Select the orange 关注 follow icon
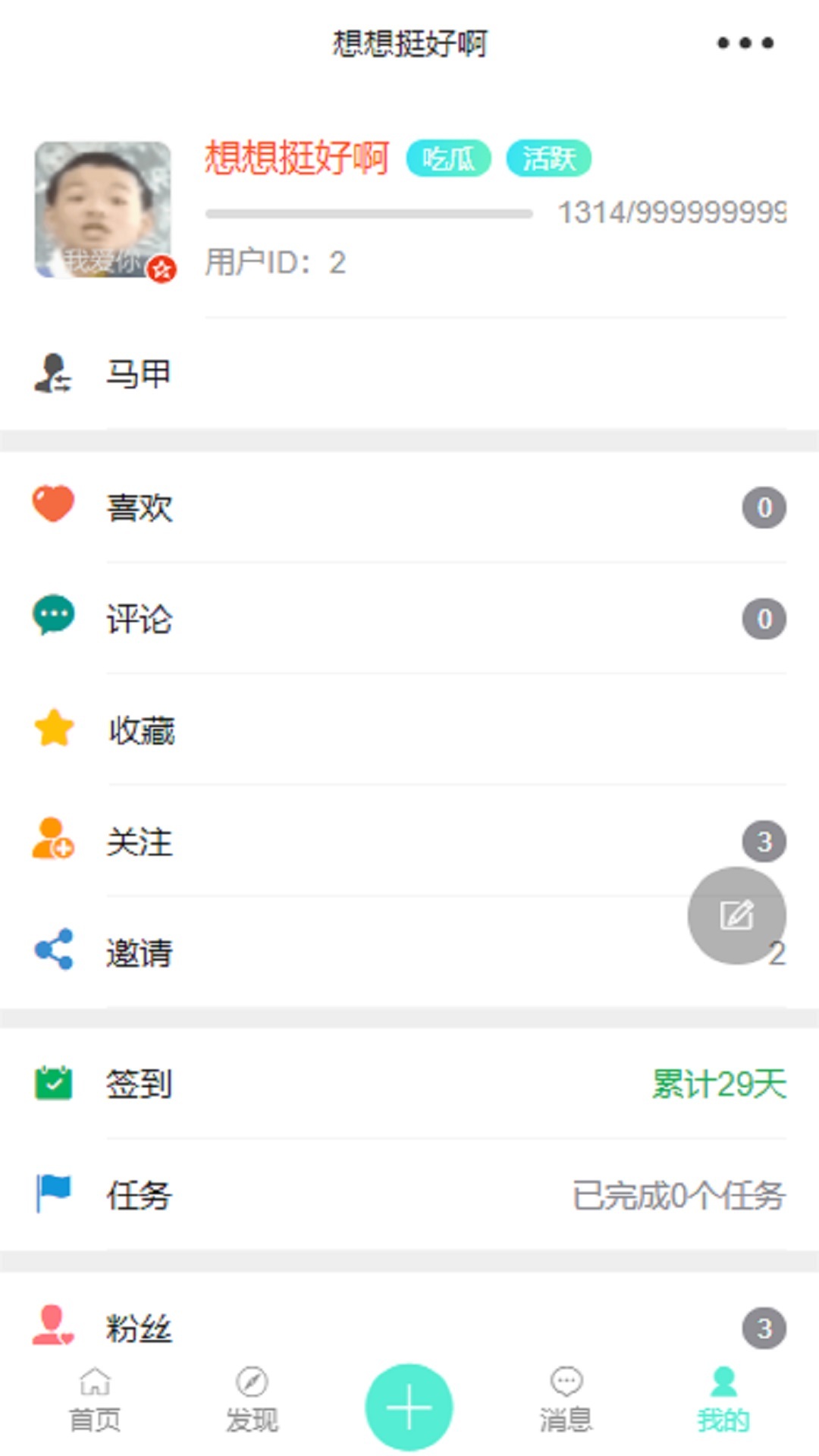This screenshot has width=819, height=1456. [x=53, y=839]
